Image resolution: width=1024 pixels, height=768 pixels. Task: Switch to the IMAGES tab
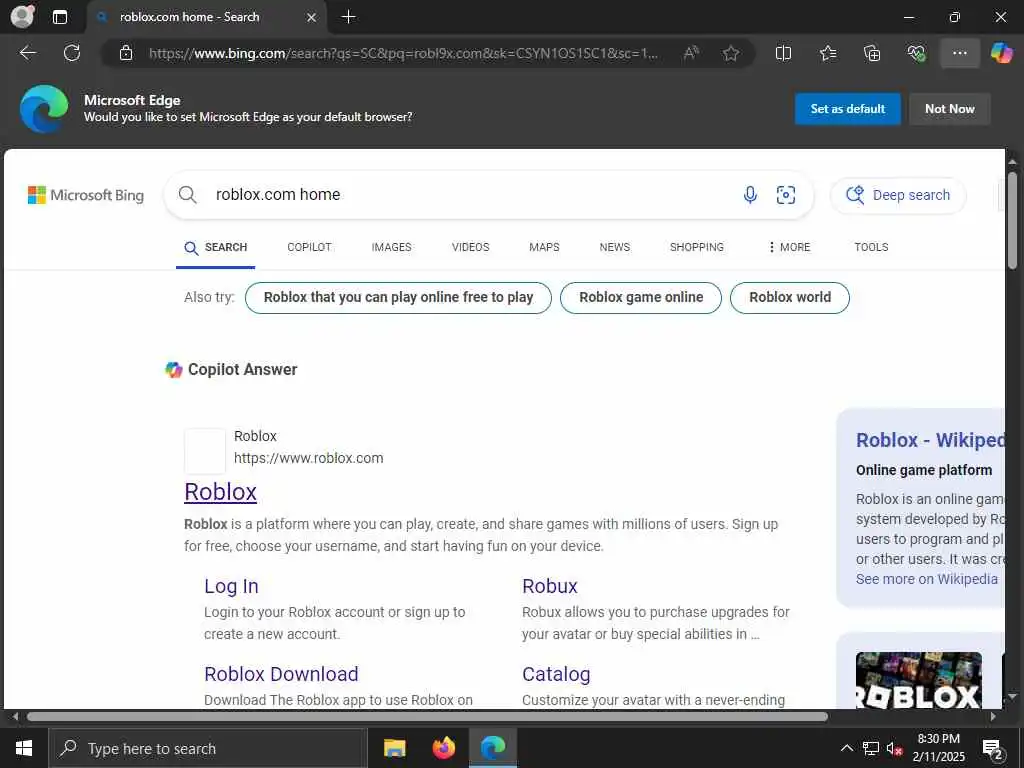(391, 248)
